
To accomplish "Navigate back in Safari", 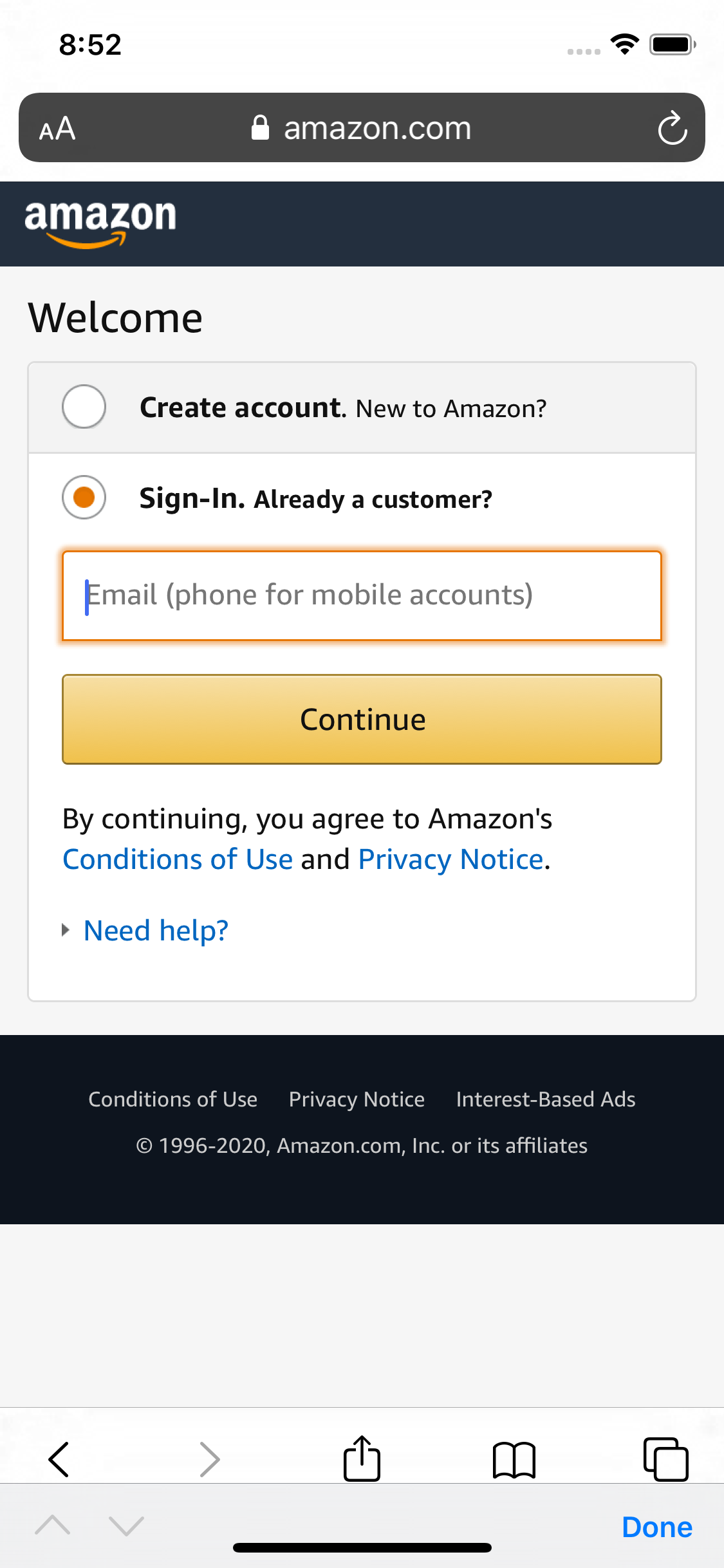I will 58,1459.
